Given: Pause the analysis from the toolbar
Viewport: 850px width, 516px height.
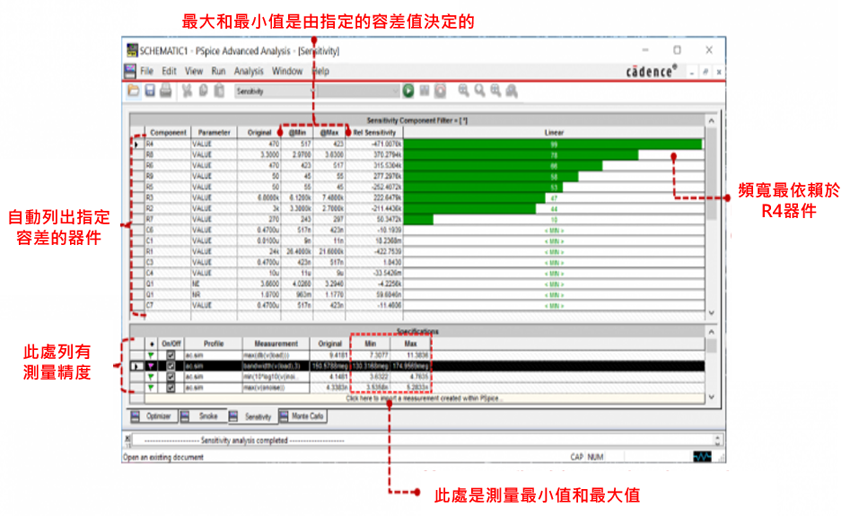Looking at the screenshot, I should click(424, 91).
